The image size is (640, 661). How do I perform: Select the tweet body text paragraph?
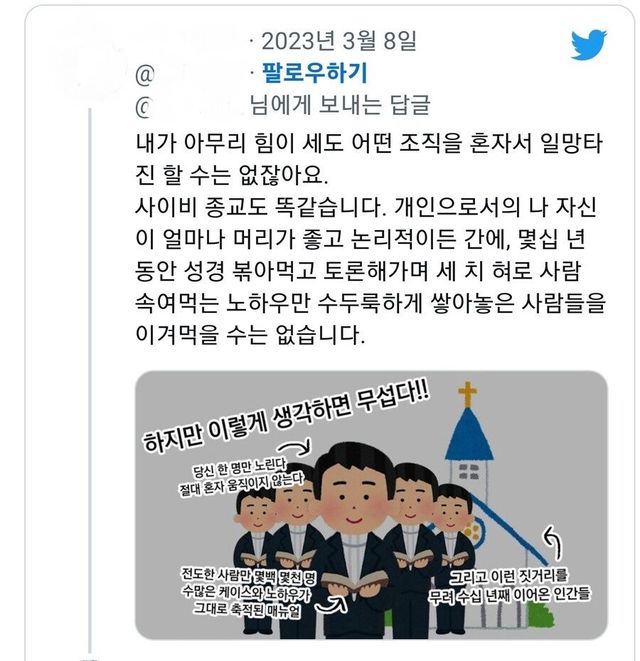pos(369,239)
